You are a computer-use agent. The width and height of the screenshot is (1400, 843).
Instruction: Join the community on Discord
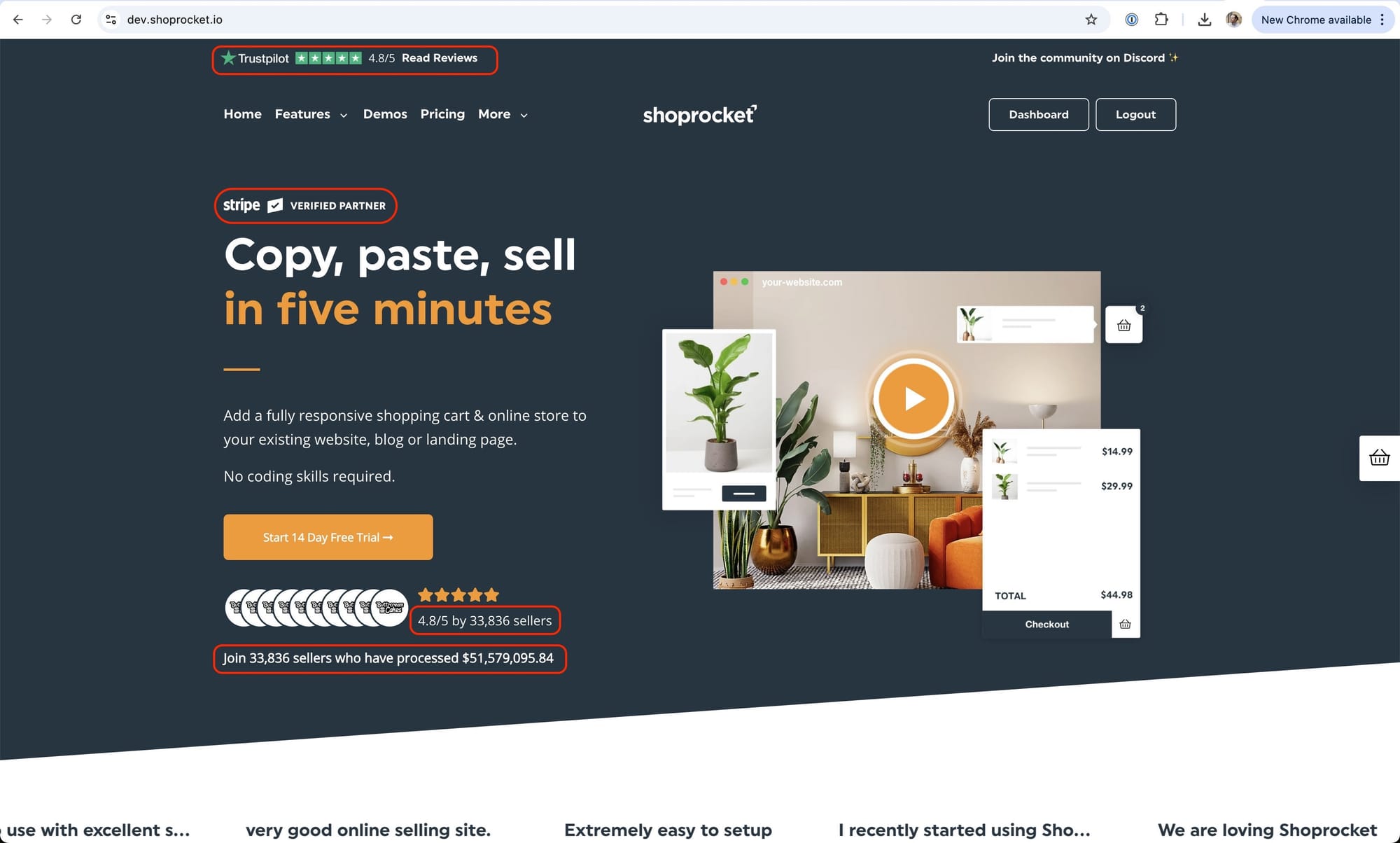click(1084, 58)
